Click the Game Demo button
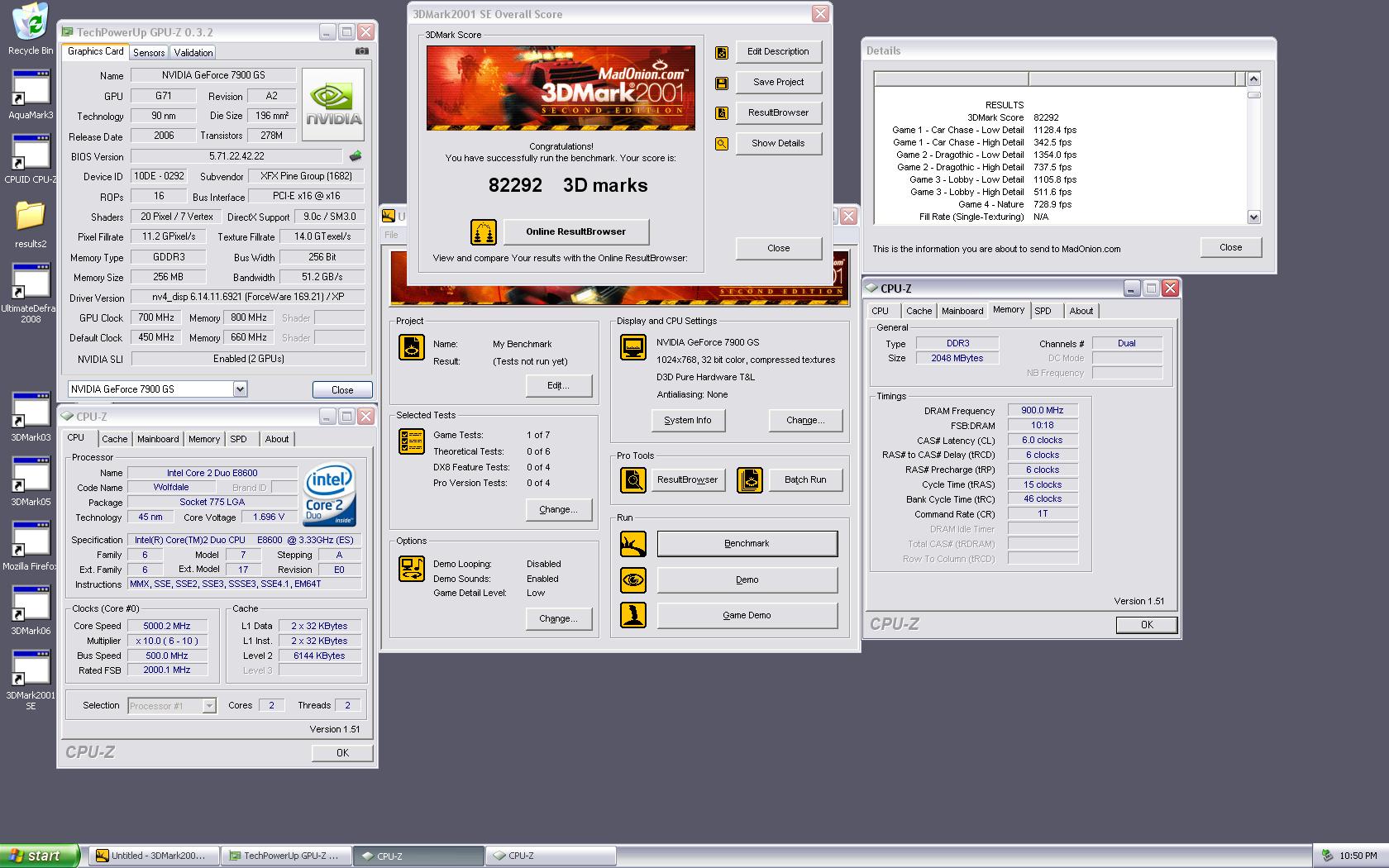 pos(747,616)
